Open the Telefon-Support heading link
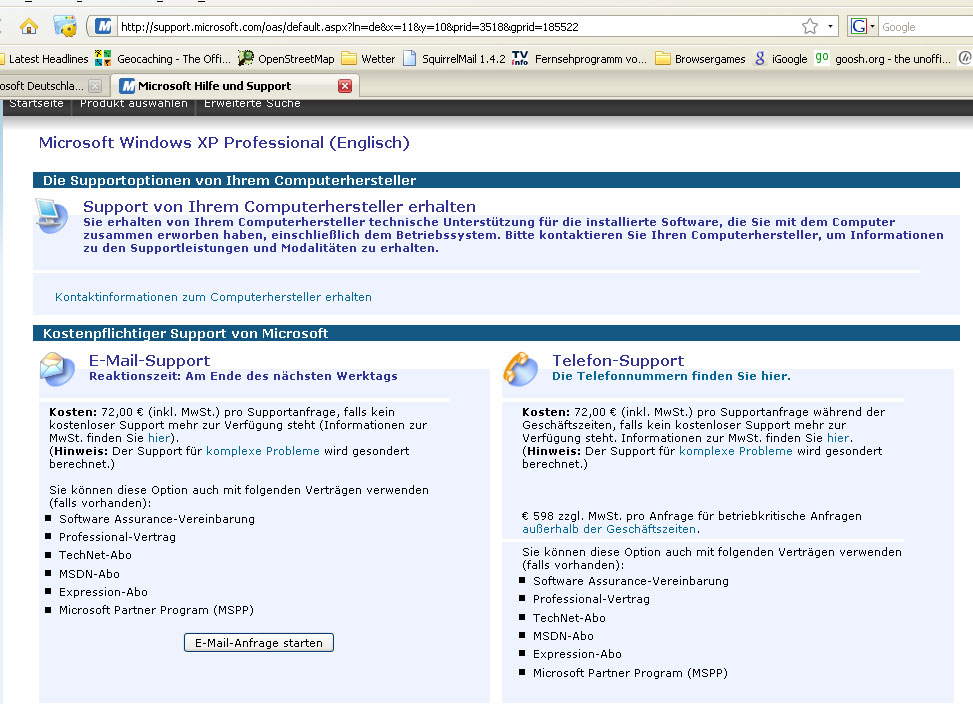This screenshot has width=973, height=704. 618,360
